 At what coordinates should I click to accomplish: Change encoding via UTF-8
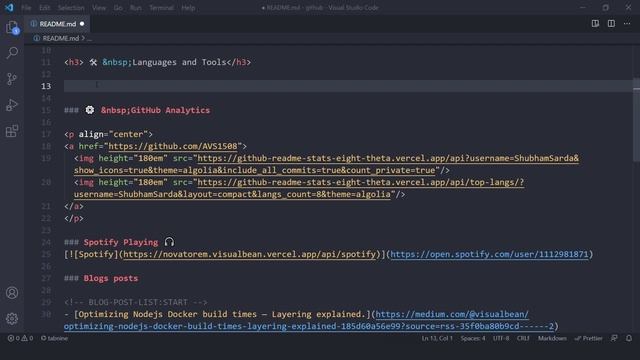tap(501, 338)
